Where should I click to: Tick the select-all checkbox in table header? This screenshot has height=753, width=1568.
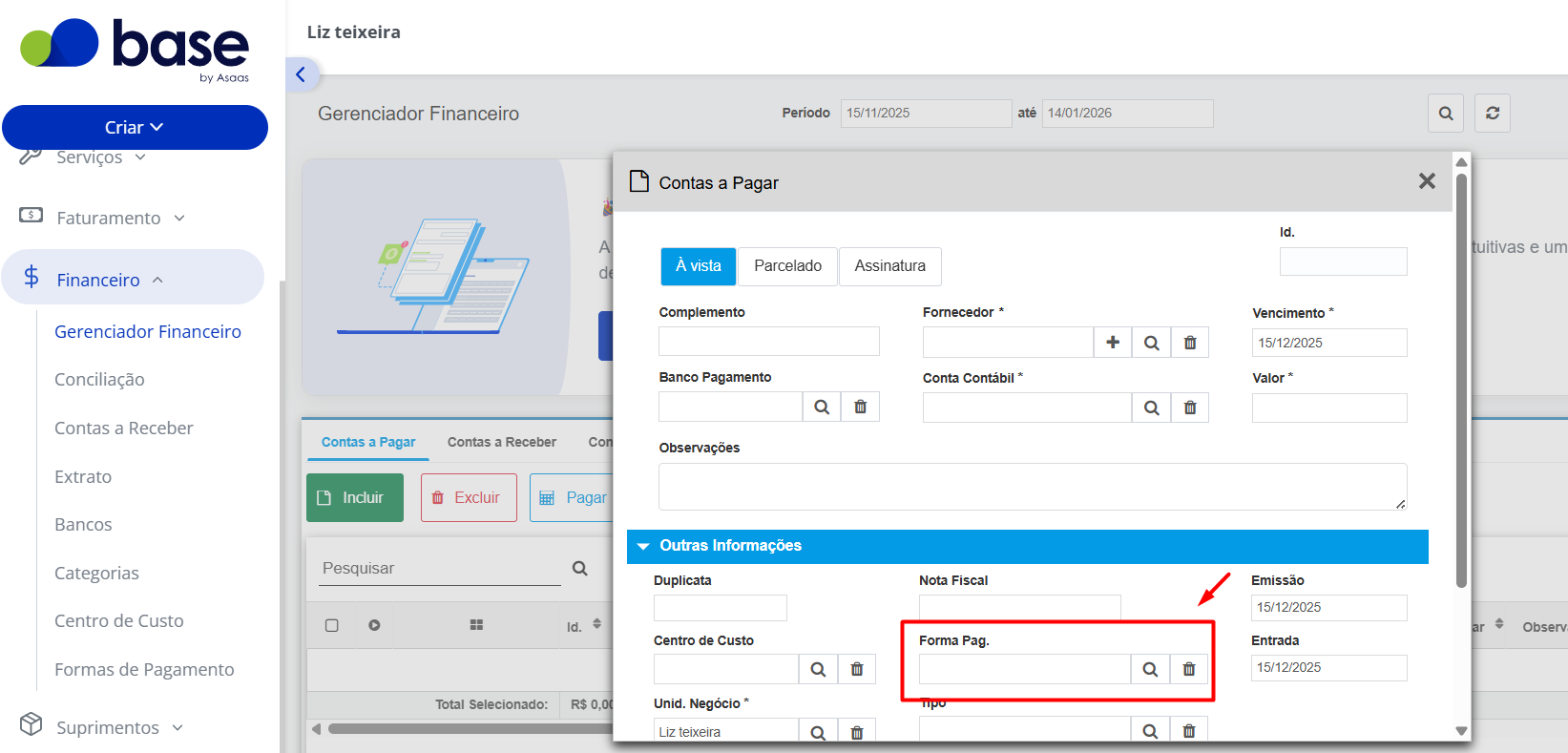[x=332, y=626]
